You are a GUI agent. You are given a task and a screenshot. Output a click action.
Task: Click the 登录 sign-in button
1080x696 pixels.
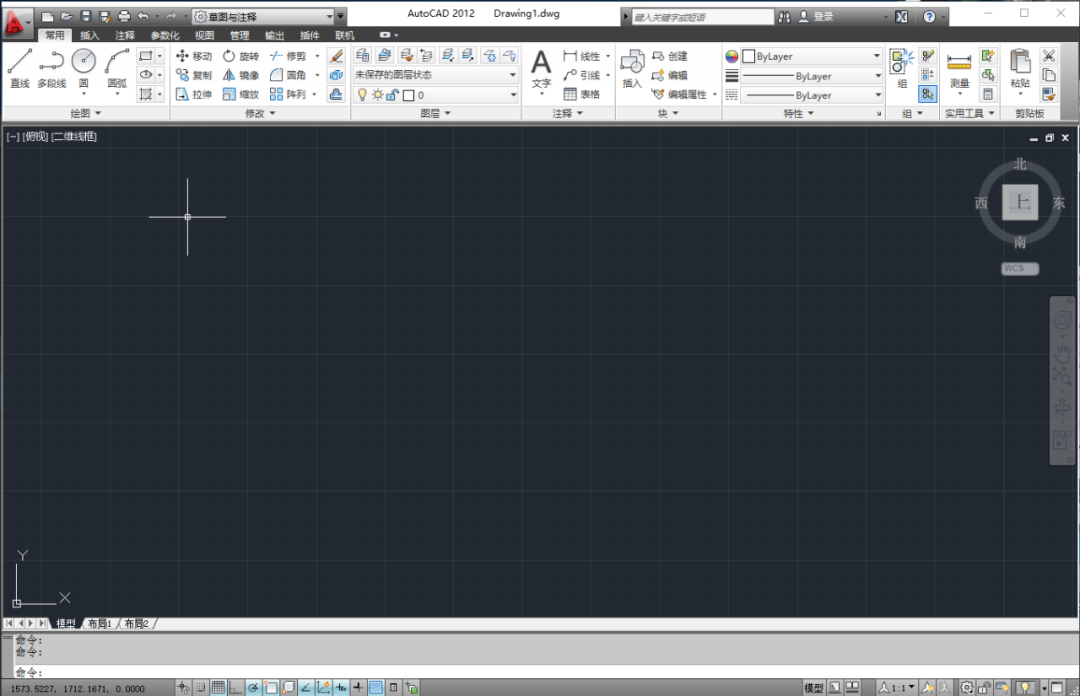pos(816,17)
